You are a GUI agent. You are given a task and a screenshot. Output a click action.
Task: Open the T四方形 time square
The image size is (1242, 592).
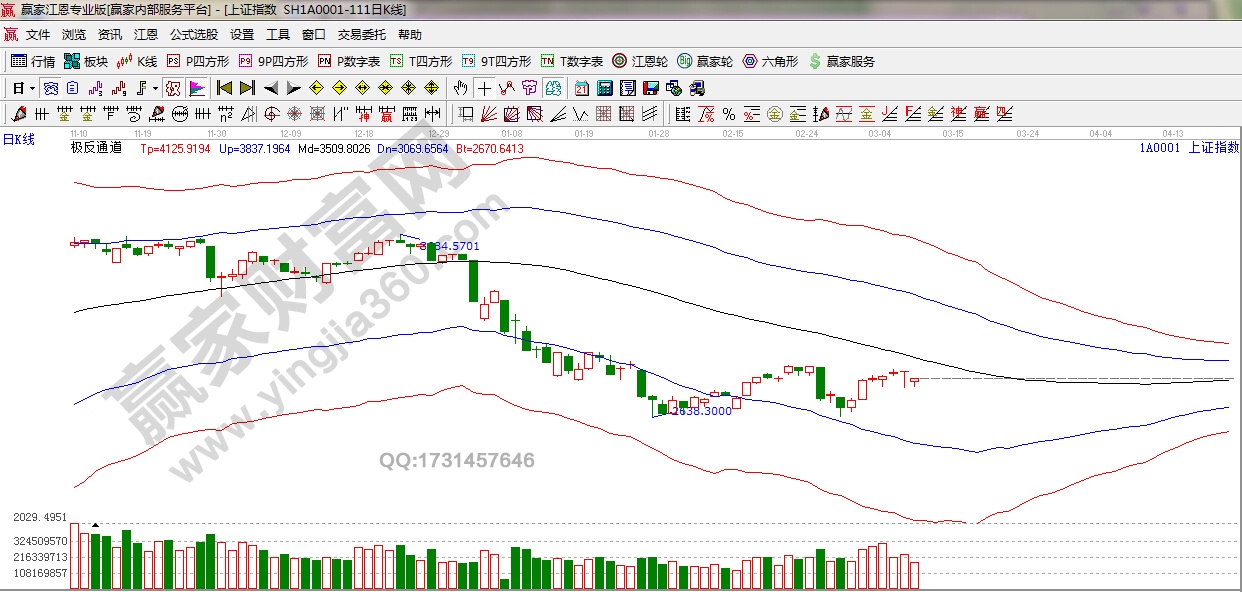[x=421, y=61]
